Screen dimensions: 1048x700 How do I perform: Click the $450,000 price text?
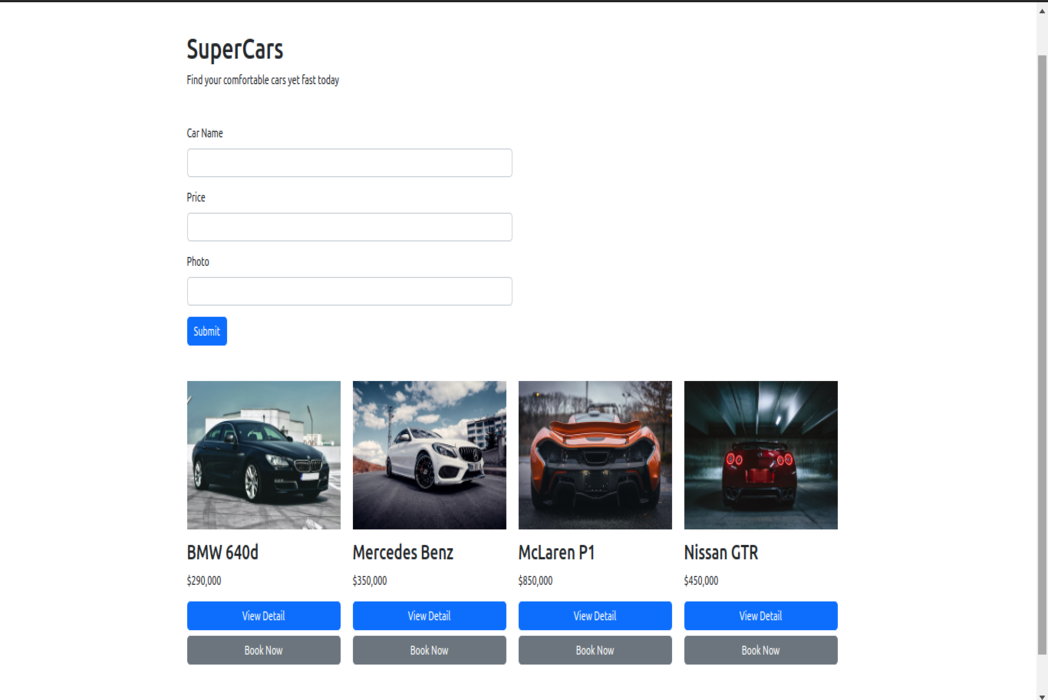(x=701, y=580)
